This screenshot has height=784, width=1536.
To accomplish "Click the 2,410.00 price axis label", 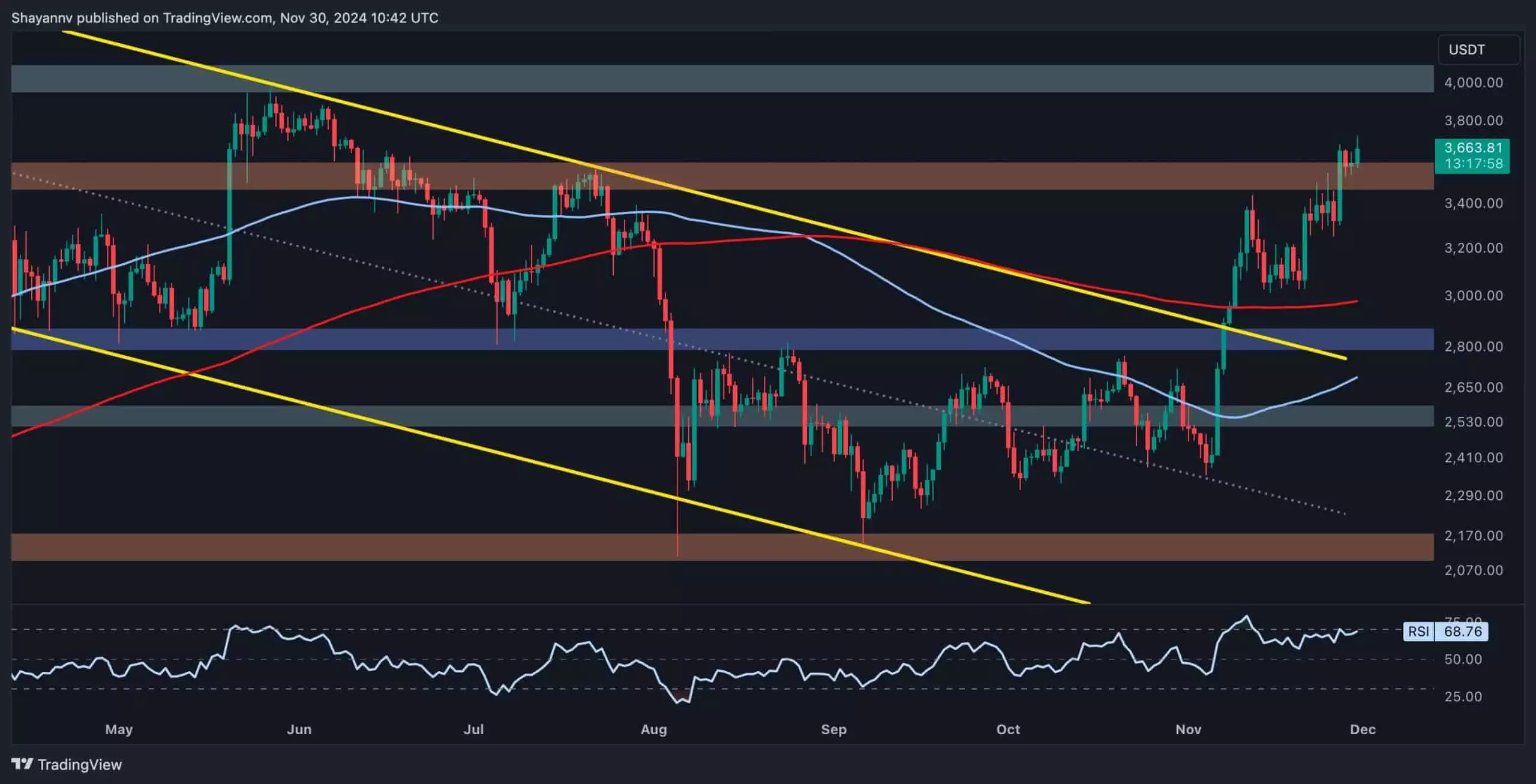I will pos(1474,458).
